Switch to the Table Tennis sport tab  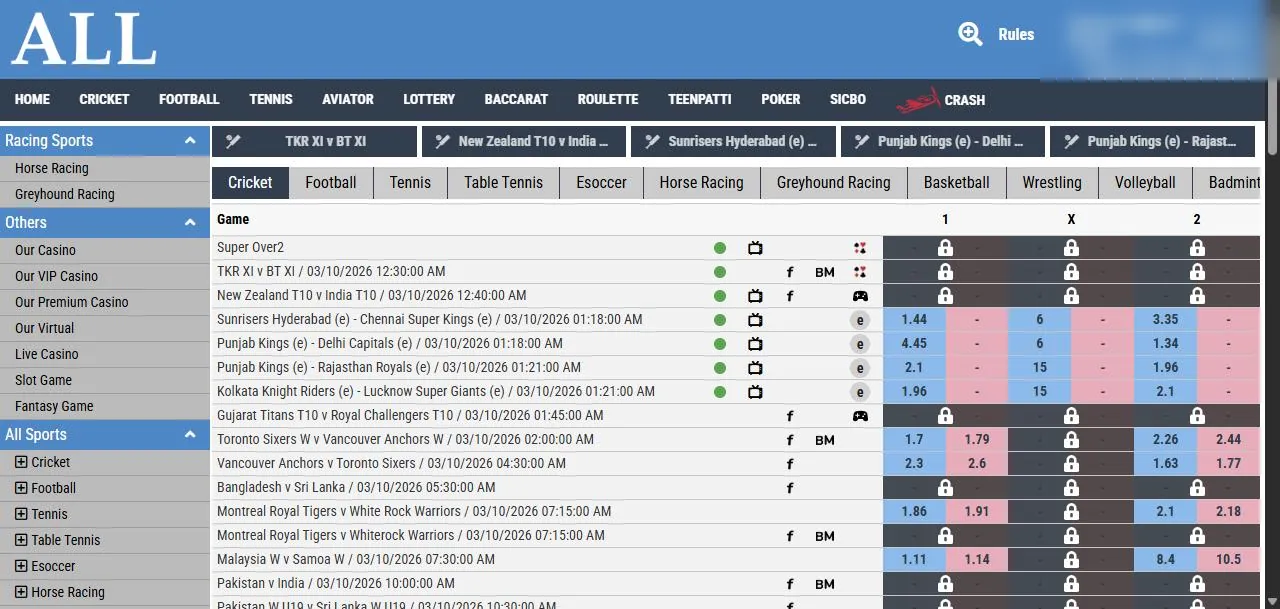504,182
